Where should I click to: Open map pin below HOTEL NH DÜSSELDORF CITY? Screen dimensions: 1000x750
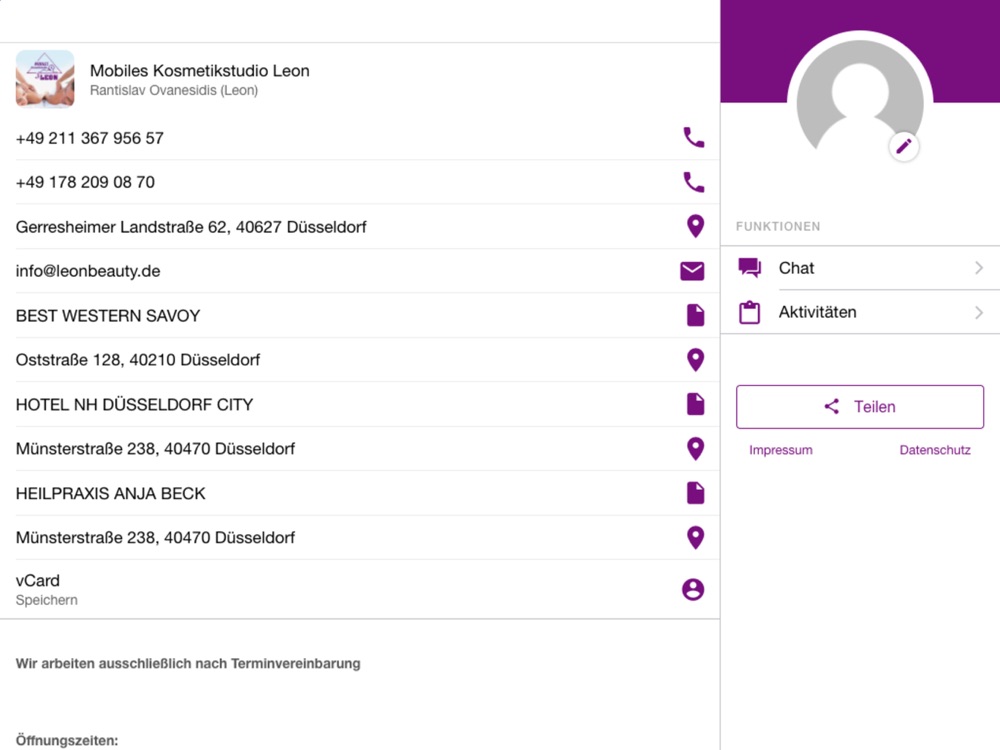point(695,449)
